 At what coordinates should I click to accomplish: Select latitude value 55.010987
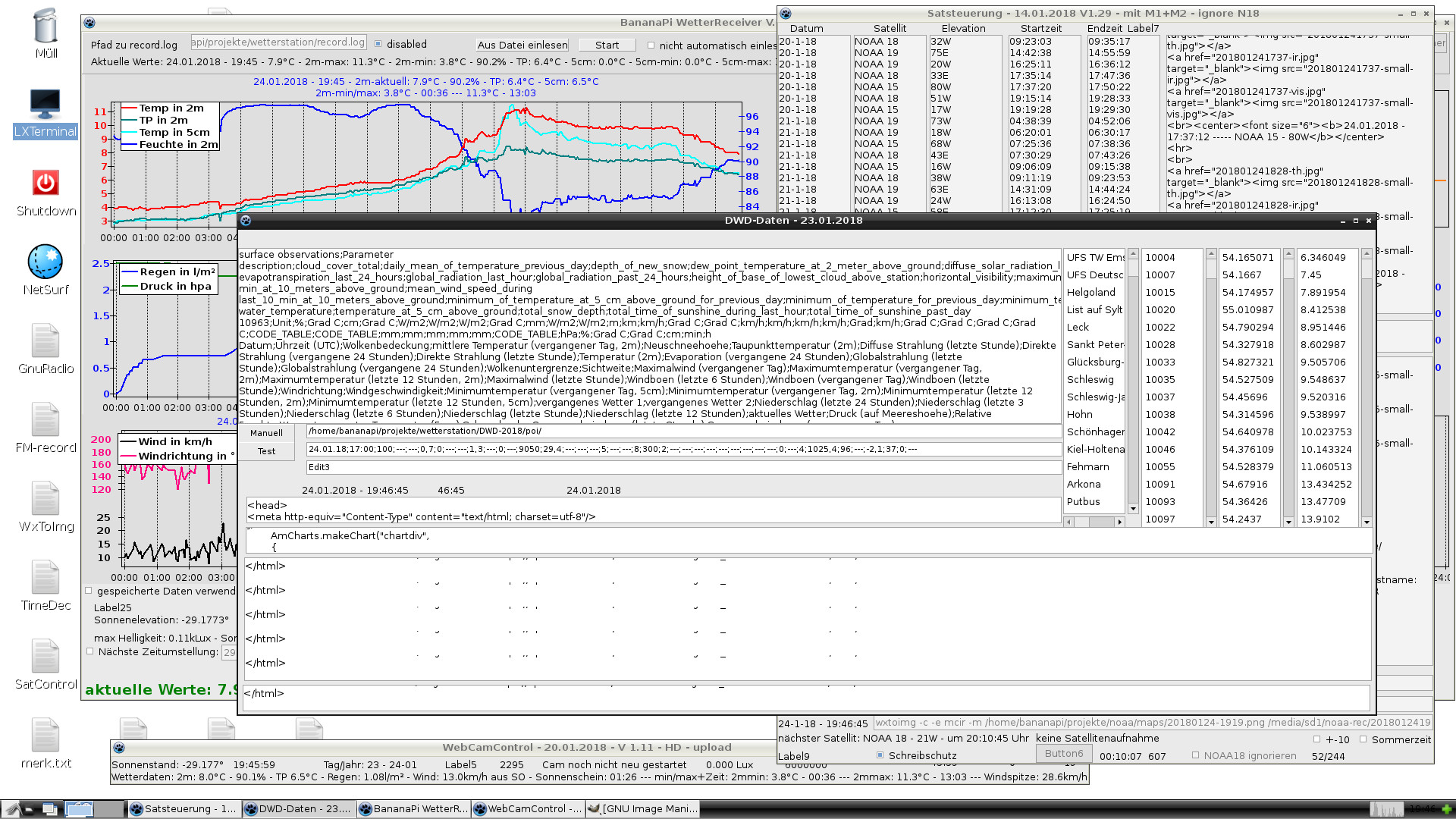pos(1249,309)
